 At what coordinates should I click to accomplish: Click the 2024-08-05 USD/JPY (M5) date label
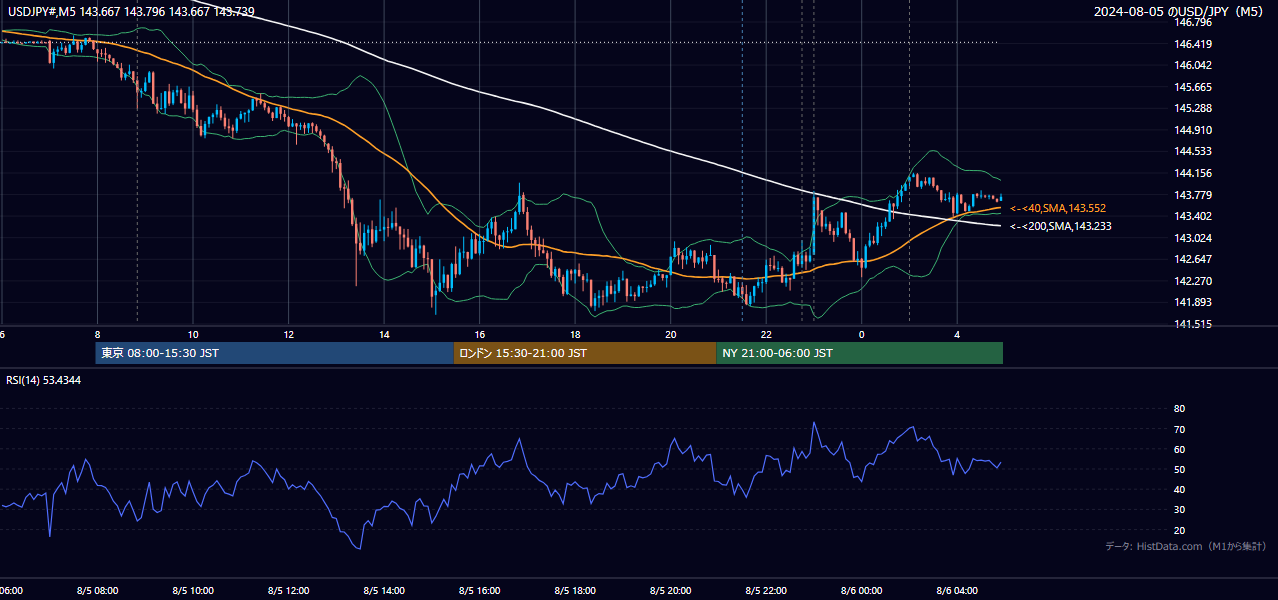point(1180,12)
